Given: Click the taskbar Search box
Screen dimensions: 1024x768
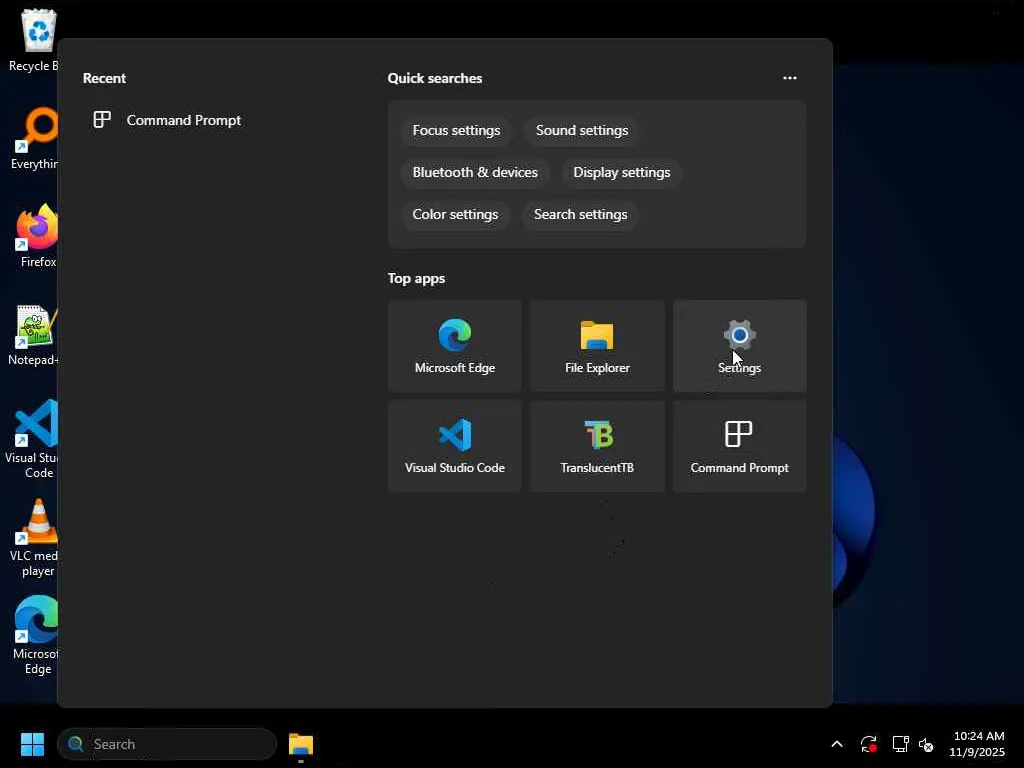Looking at the screenshot, I should [x=167, y=744].
